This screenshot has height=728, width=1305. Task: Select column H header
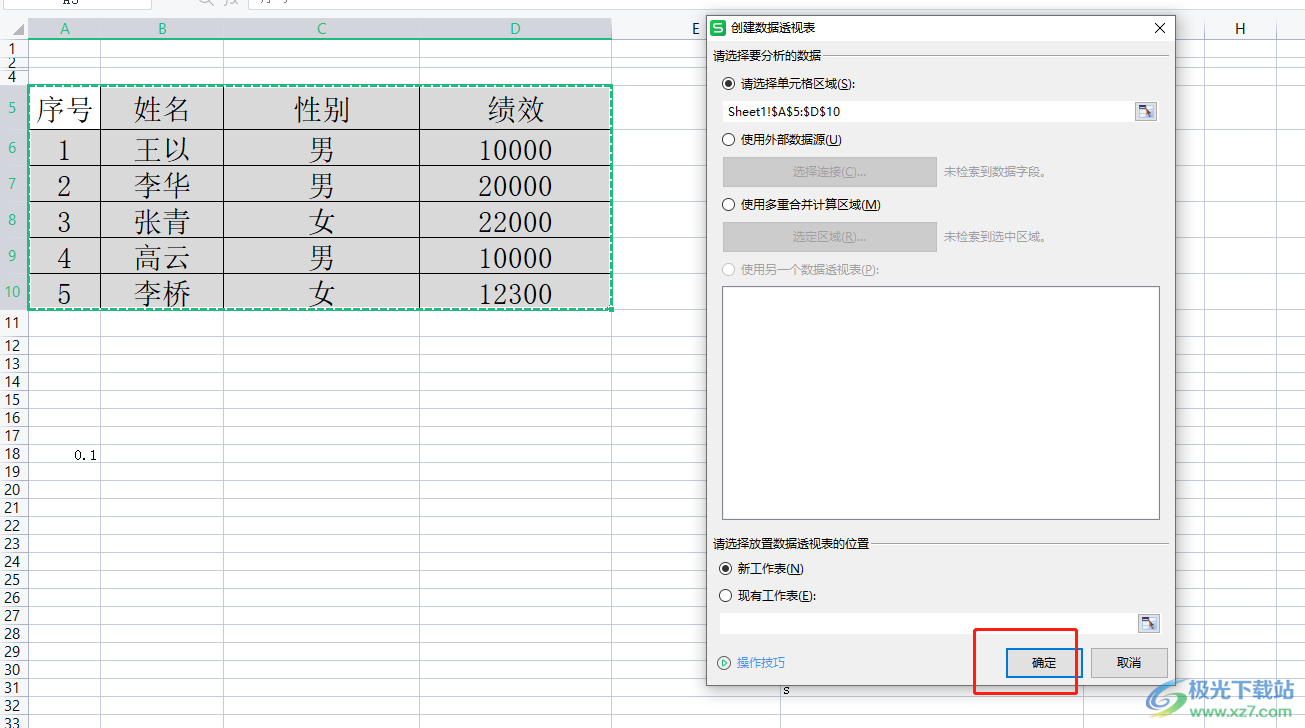click(1240, 29)
